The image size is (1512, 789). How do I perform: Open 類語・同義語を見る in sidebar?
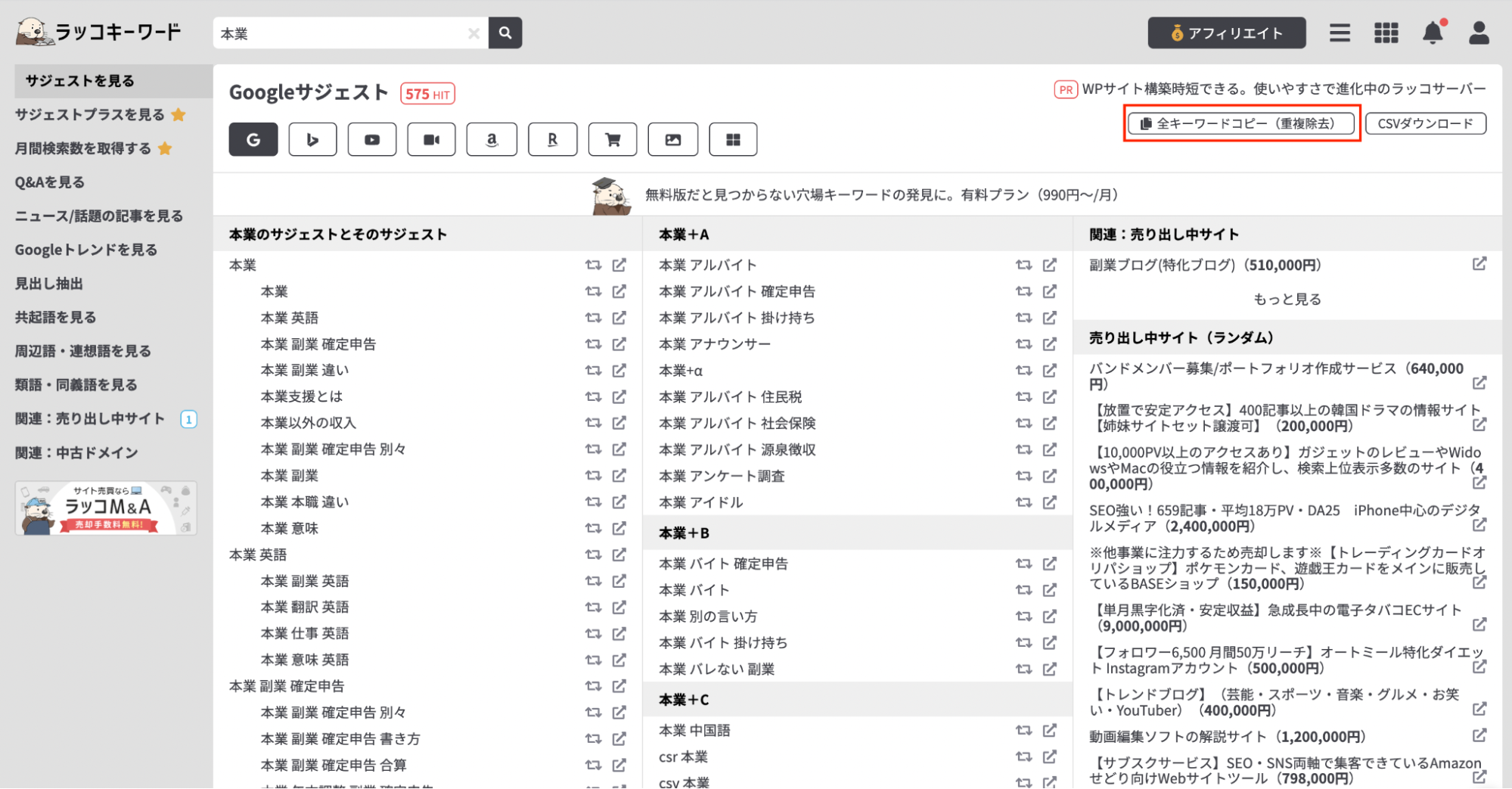76,385
